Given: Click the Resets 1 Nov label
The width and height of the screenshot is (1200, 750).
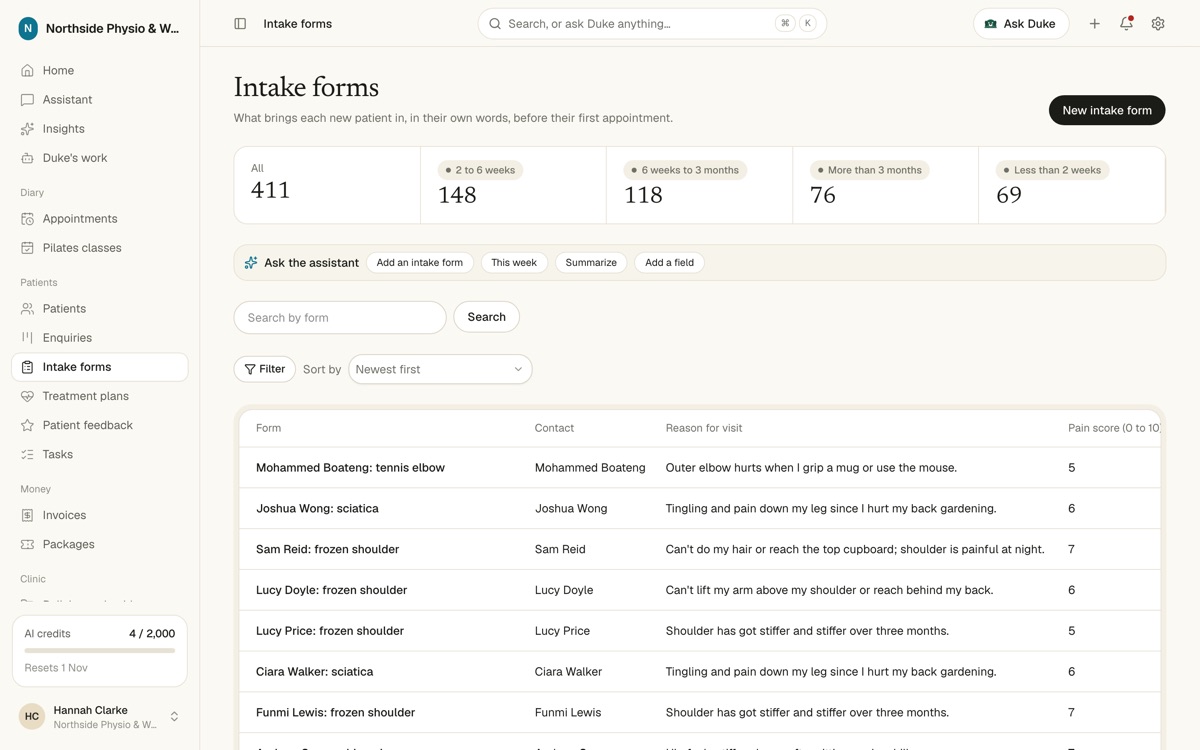Looking at the screenshot, I should (x=56, y=668).
